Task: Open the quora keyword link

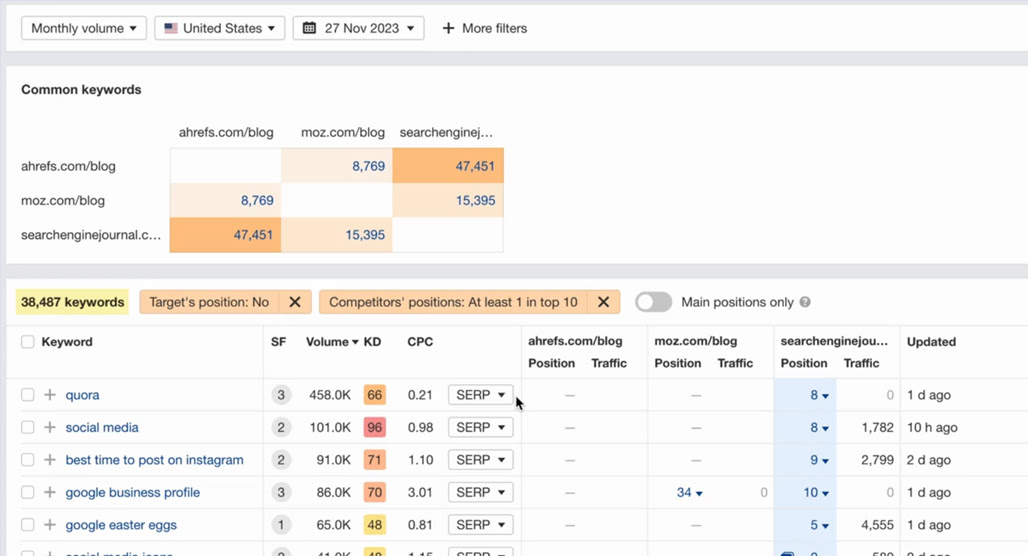Action: click(x=83, y=395)
